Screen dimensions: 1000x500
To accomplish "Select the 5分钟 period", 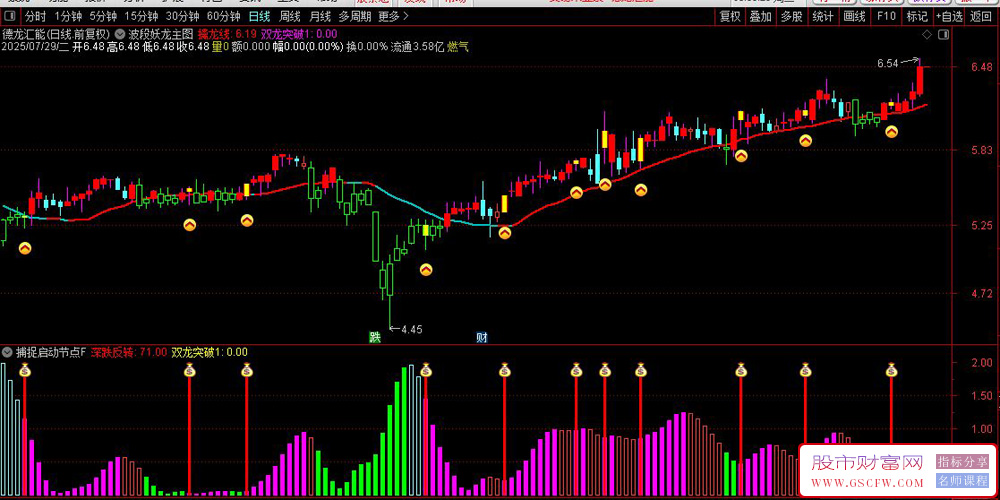I will click(103, 17).
